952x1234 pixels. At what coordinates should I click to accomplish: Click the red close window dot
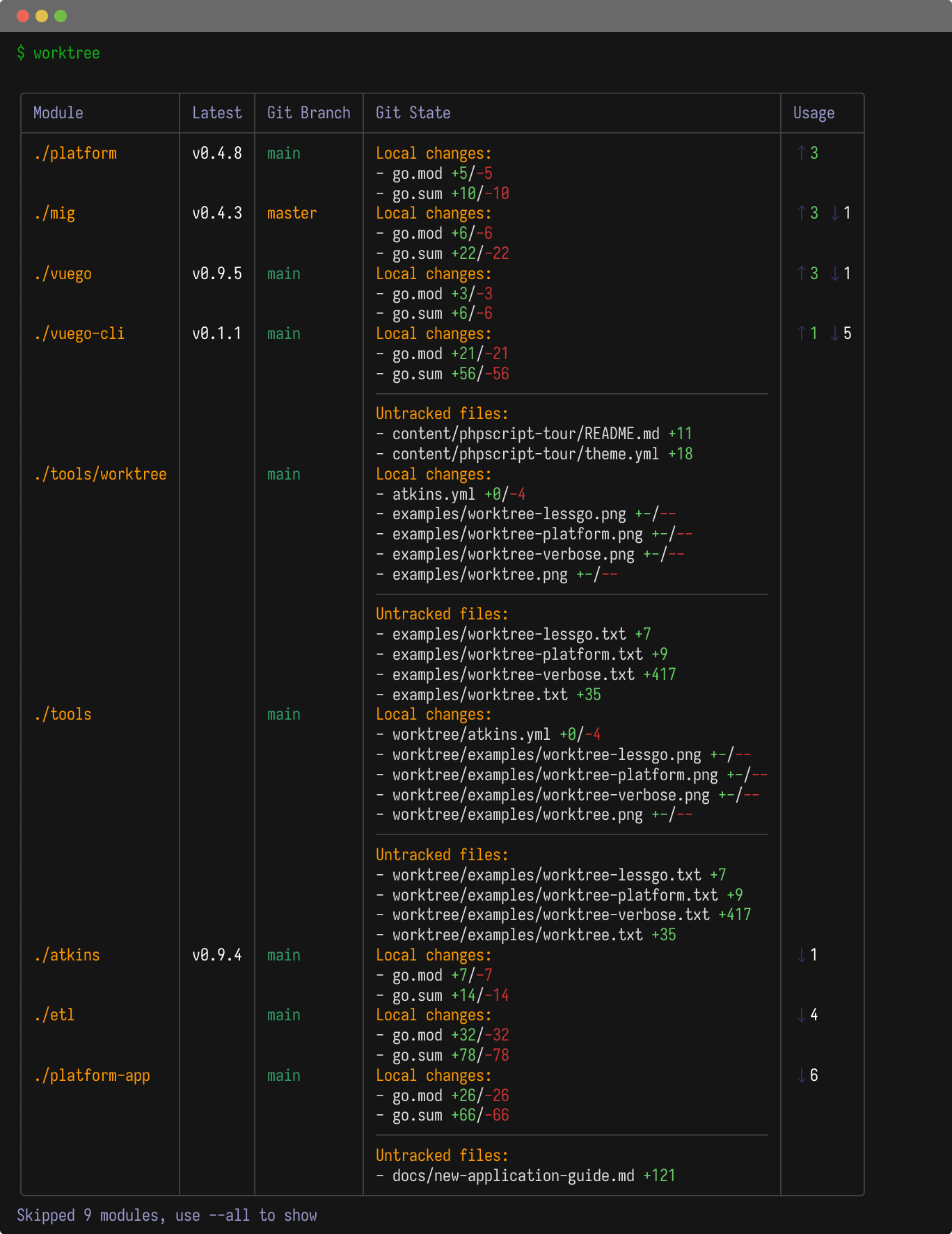point(23,16)
